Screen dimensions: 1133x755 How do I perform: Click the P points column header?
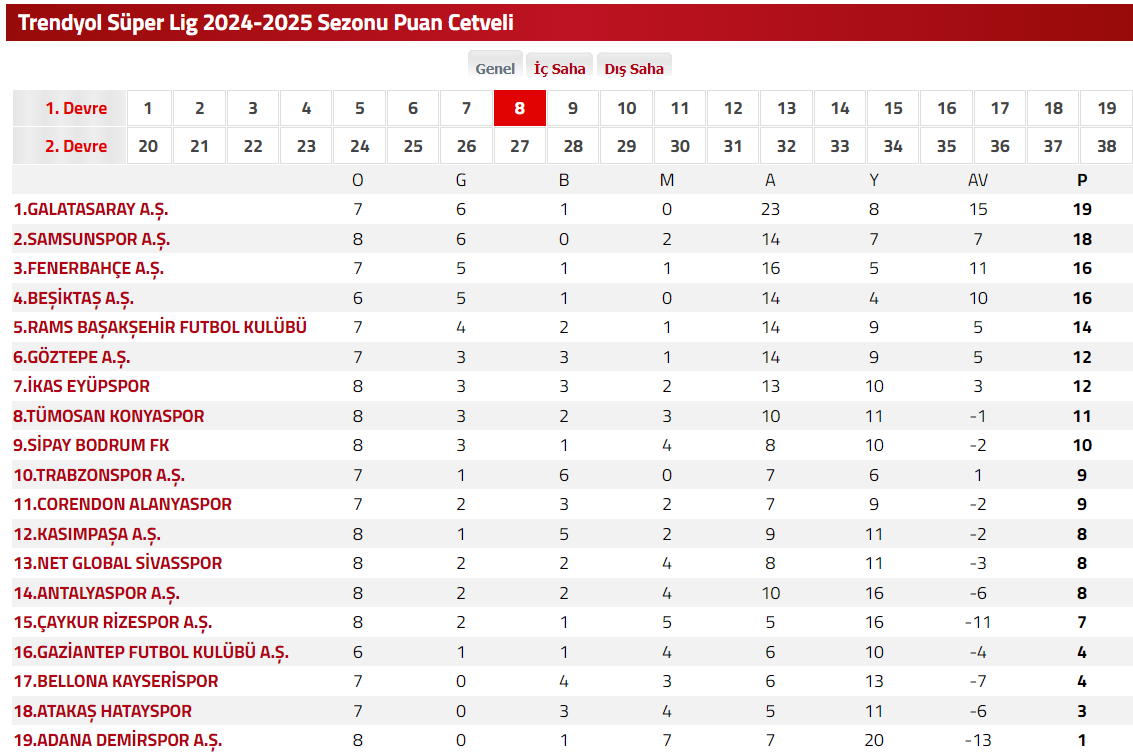pos(1082,181)
